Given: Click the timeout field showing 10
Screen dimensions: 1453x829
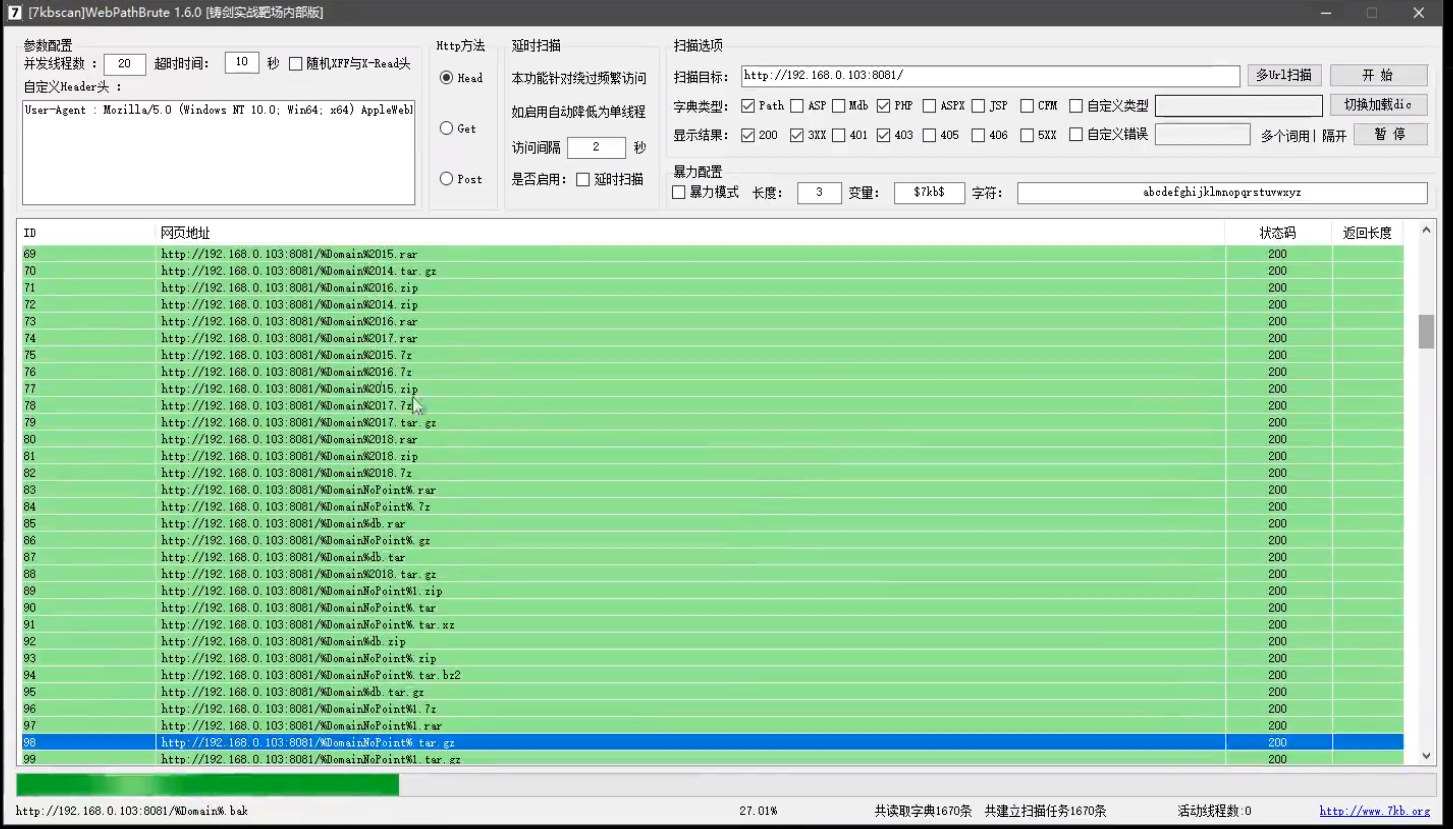Looking at the screenshot, I should pos(242,63).
